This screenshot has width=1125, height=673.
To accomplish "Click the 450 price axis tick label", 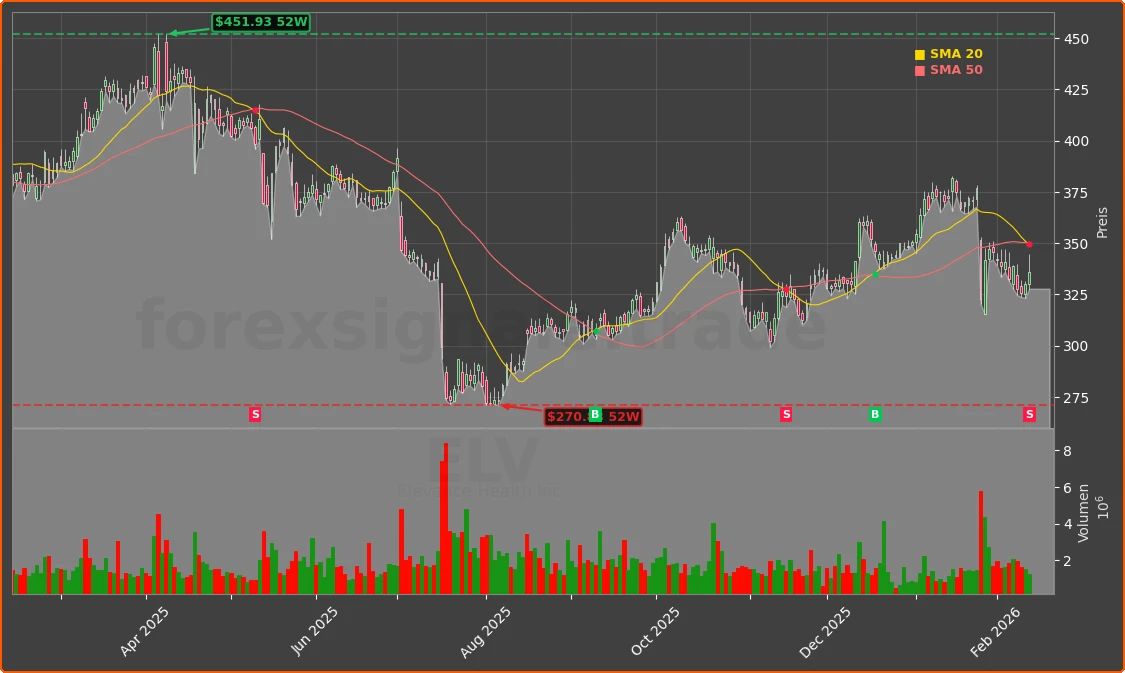I will click(x=1077, y=39).
